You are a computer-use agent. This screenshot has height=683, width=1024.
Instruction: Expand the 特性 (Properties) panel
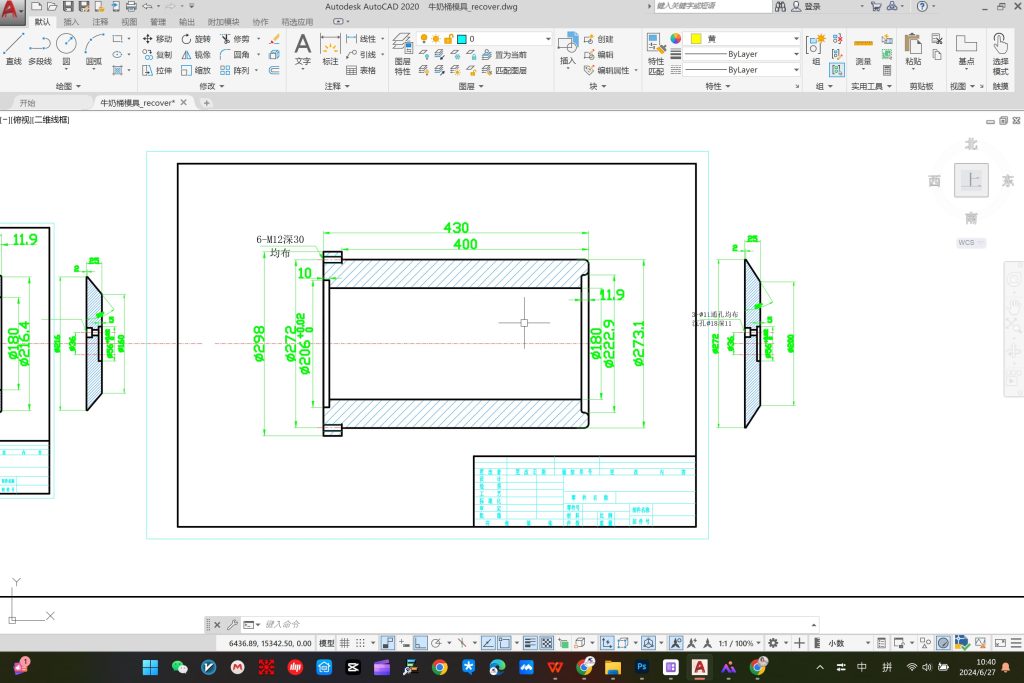pos(718,86)
